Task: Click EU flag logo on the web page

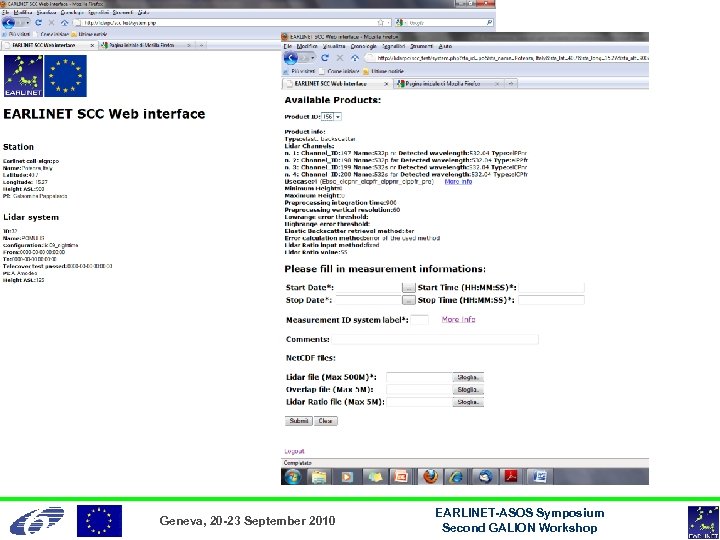Action: pyautogui.click(x=65, y=76)
